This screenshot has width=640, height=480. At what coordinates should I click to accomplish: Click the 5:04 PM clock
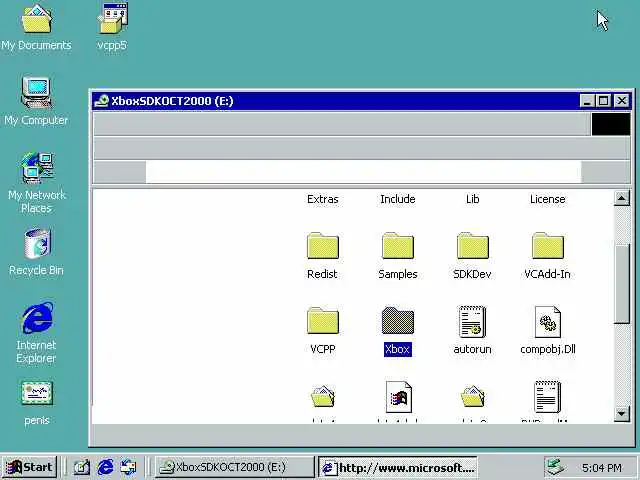point(602,467)
